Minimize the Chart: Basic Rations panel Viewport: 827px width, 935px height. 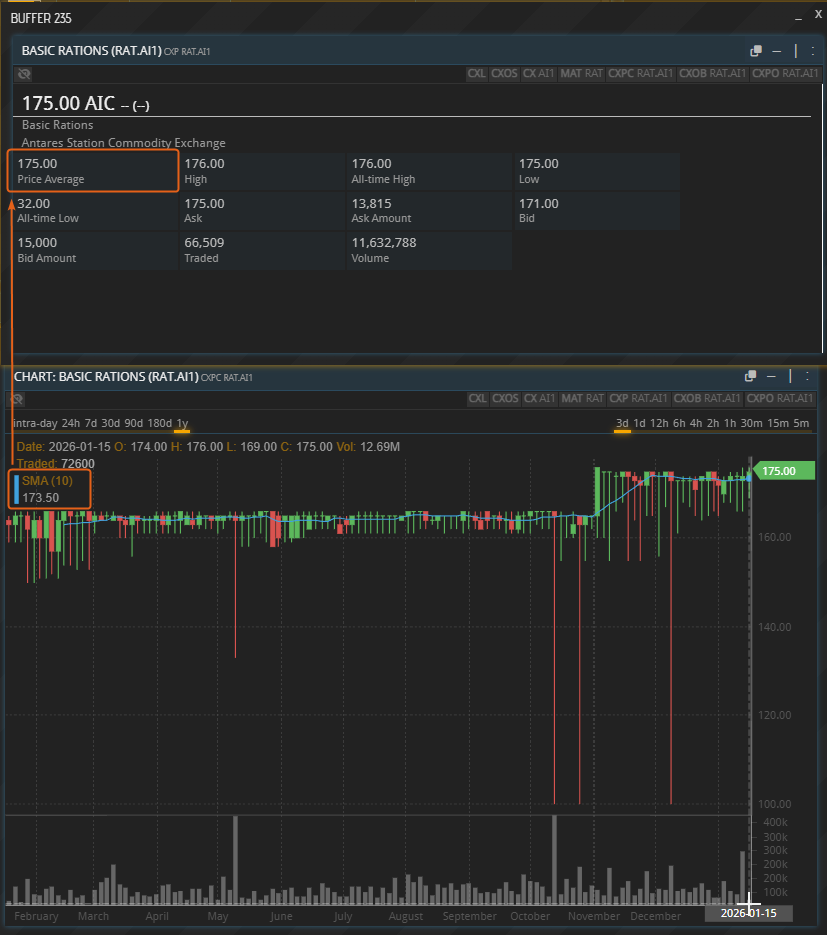(x=771, y=376)
